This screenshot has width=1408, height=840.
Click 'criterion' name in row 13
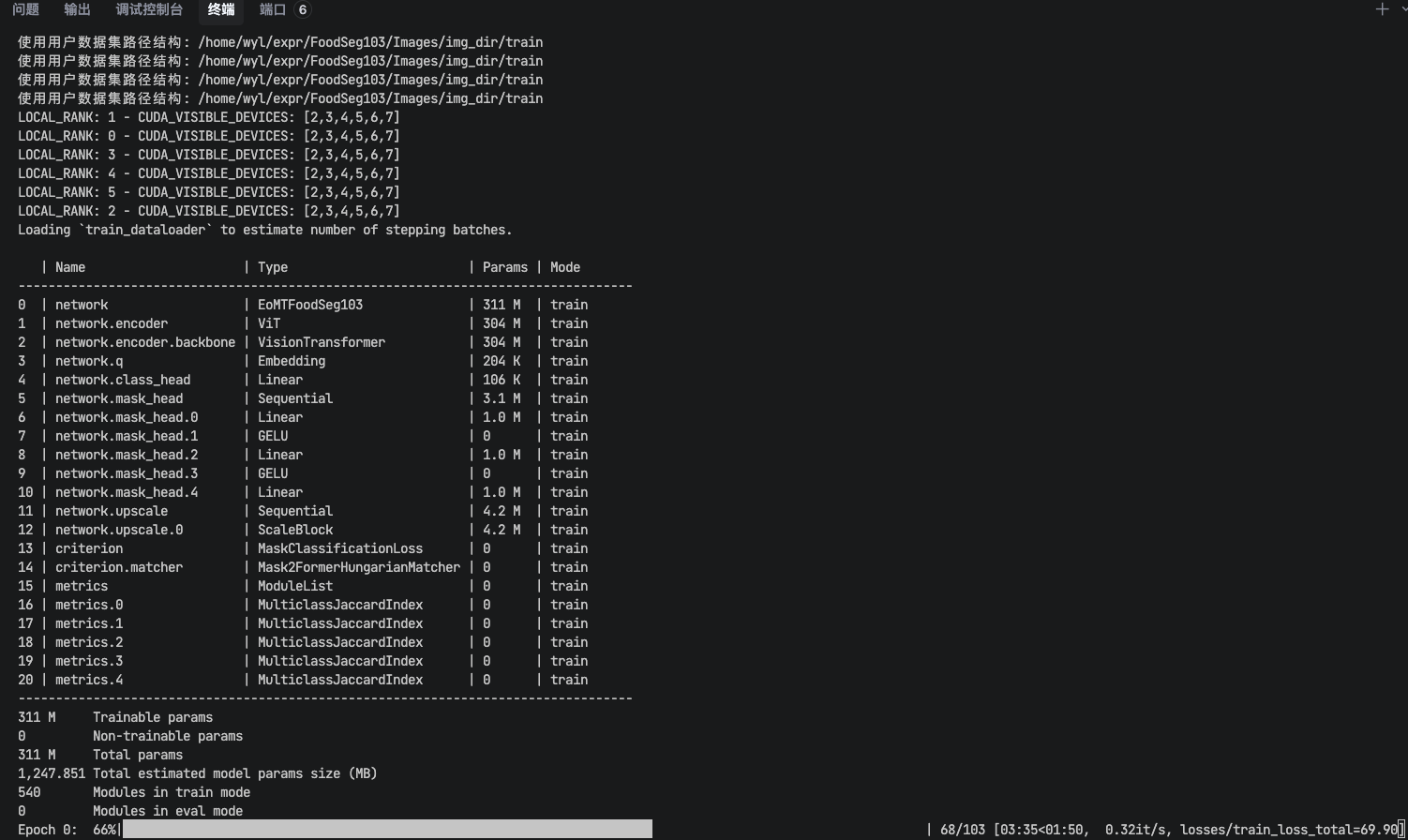(89, 548)
